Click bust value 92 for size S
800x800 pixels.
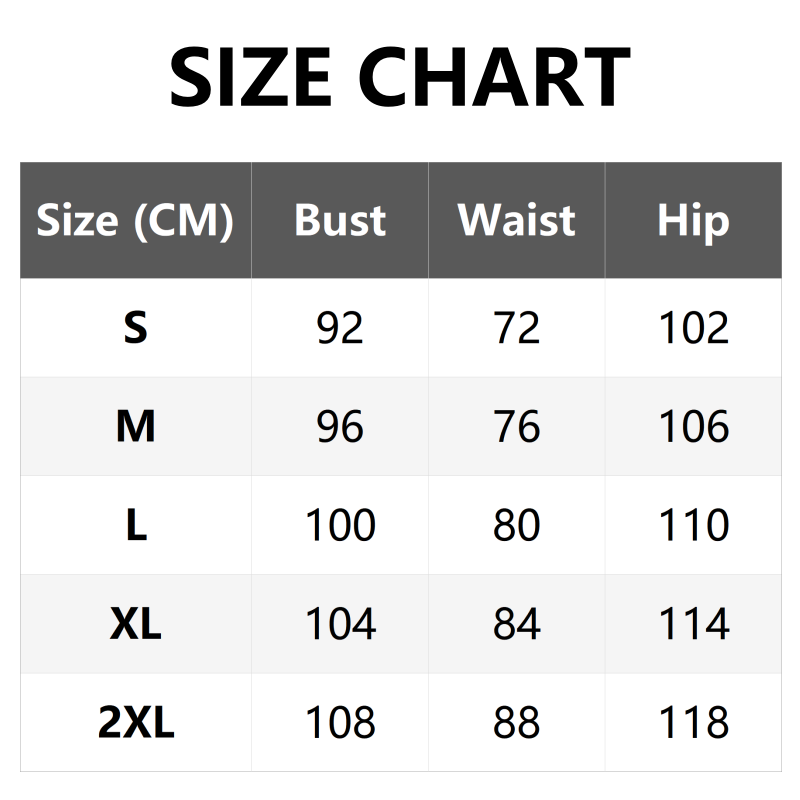tap(340, 328)
